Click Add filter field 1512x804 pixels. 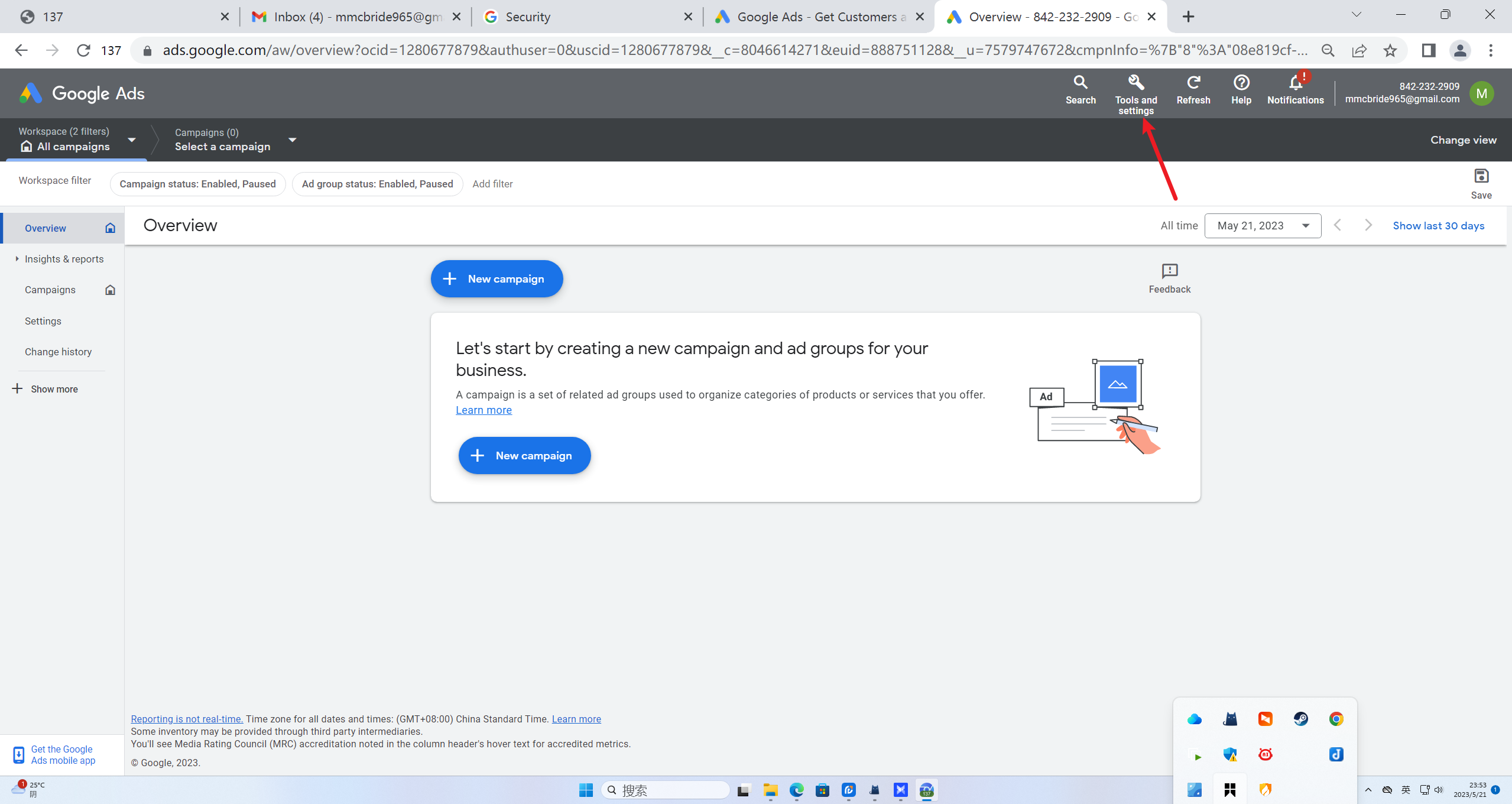pos(492,184)
